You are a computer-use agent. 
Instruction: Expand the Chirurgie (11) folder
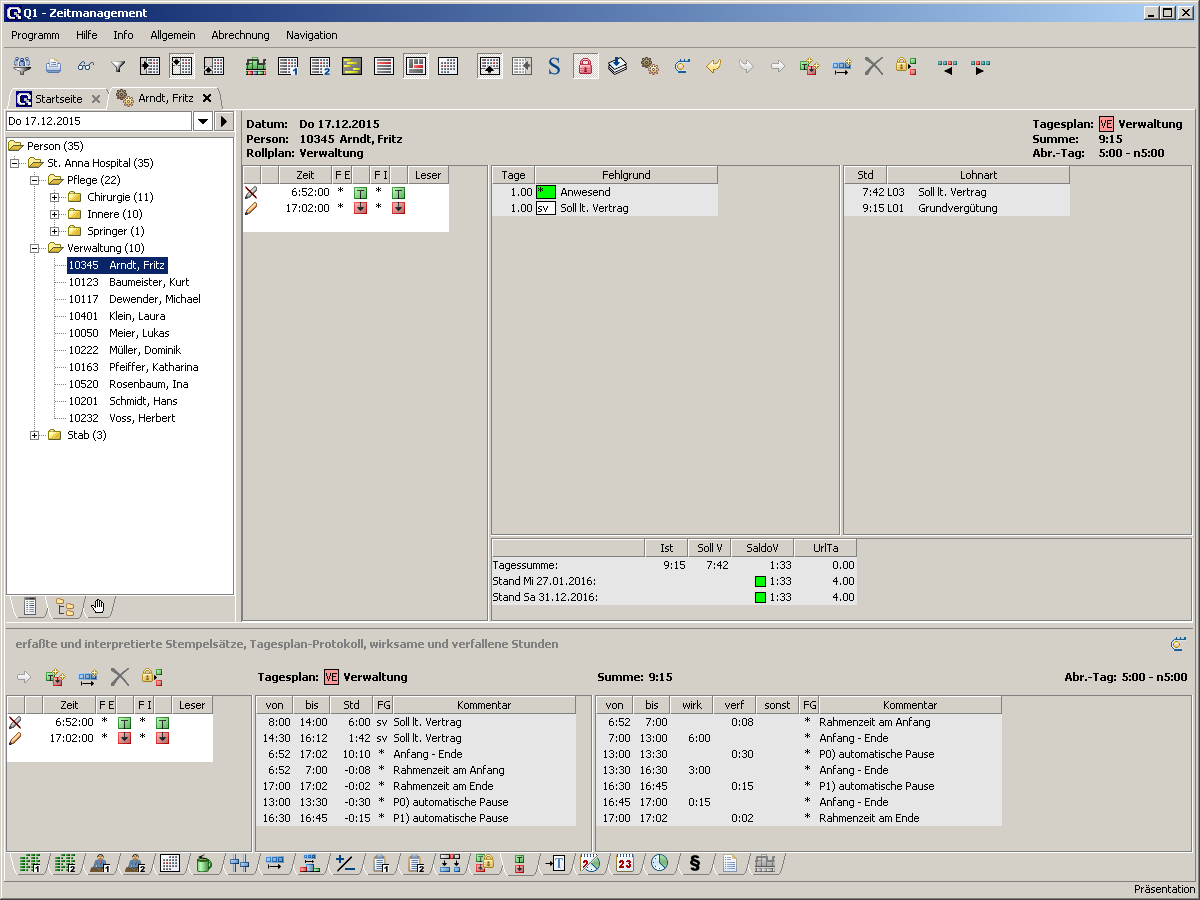(x=56, y=197)
